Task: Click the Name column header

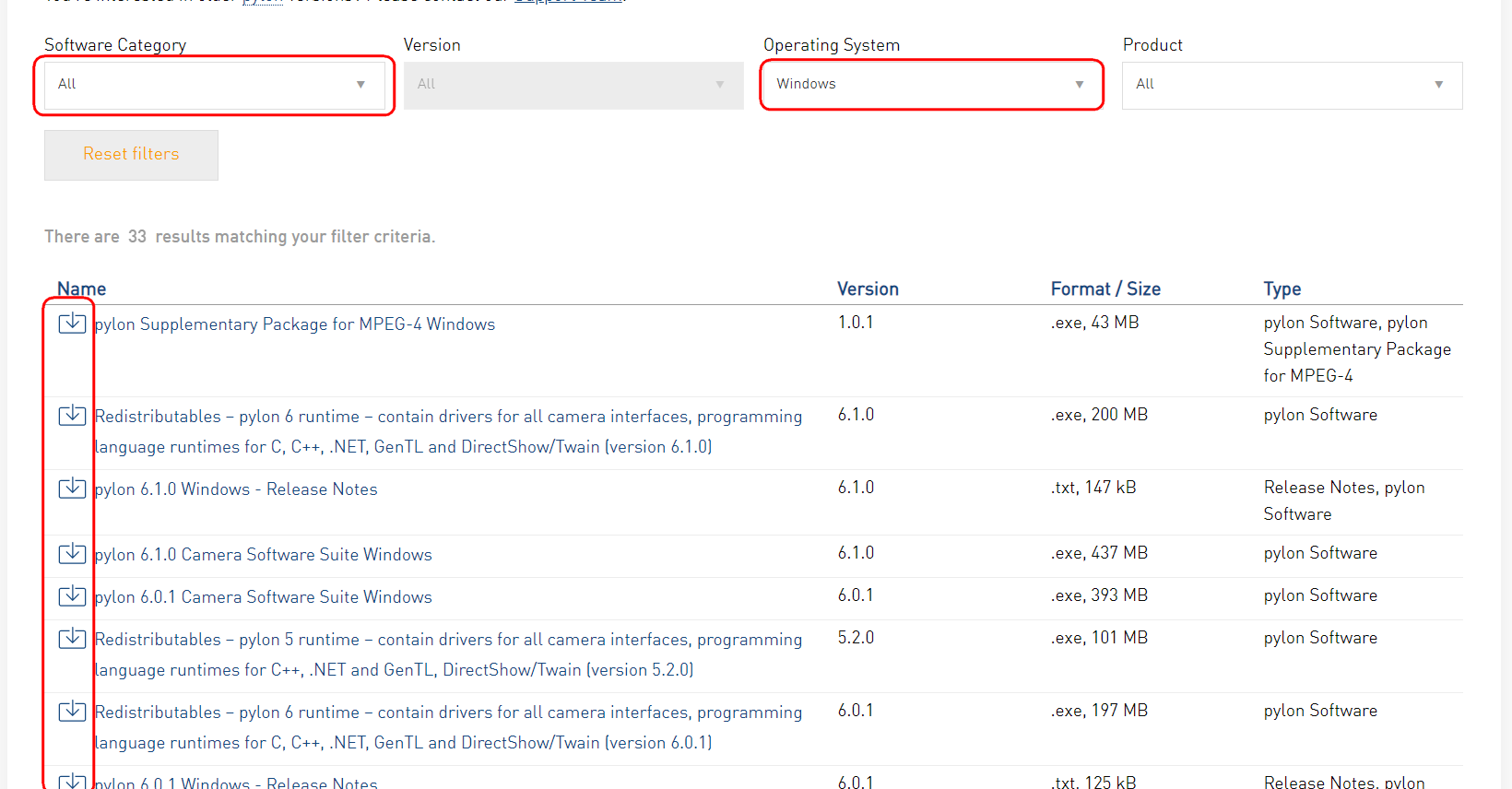Action: [x=81, y=289]
